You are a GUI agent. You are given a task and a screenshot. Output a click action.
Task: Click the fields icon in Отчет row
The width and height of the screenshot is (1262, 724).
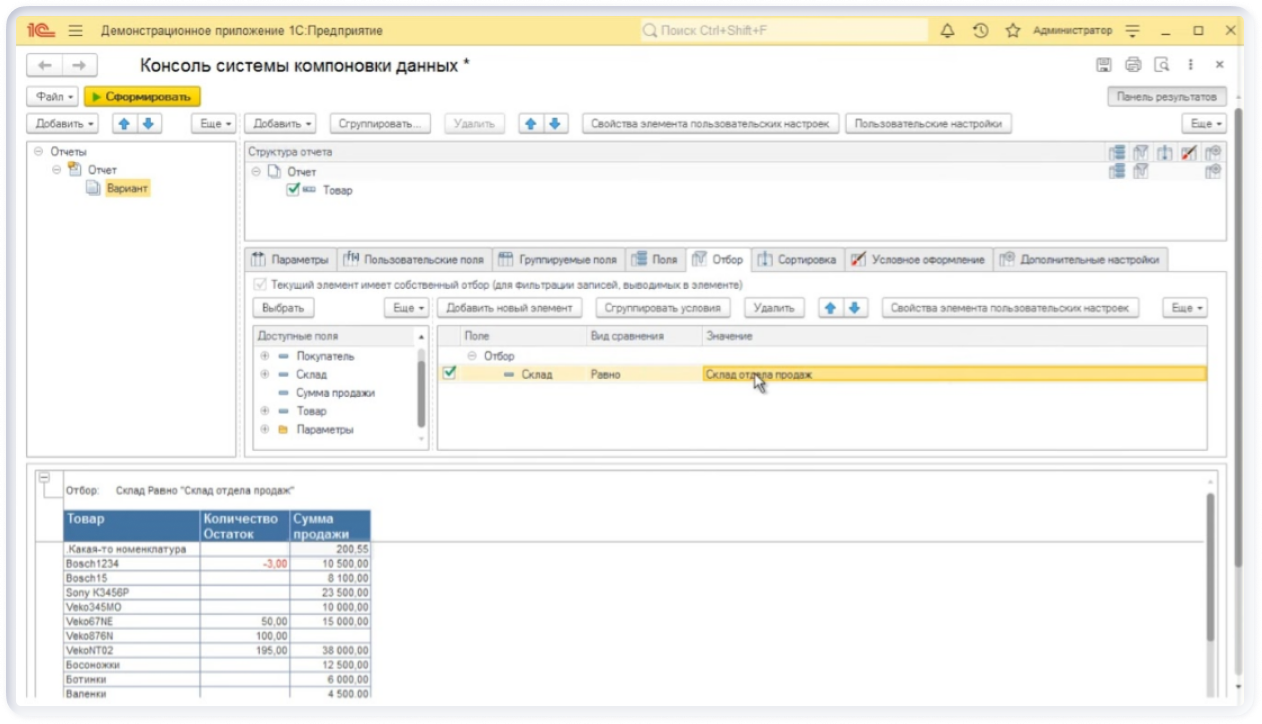click(x=1117, y=172)
